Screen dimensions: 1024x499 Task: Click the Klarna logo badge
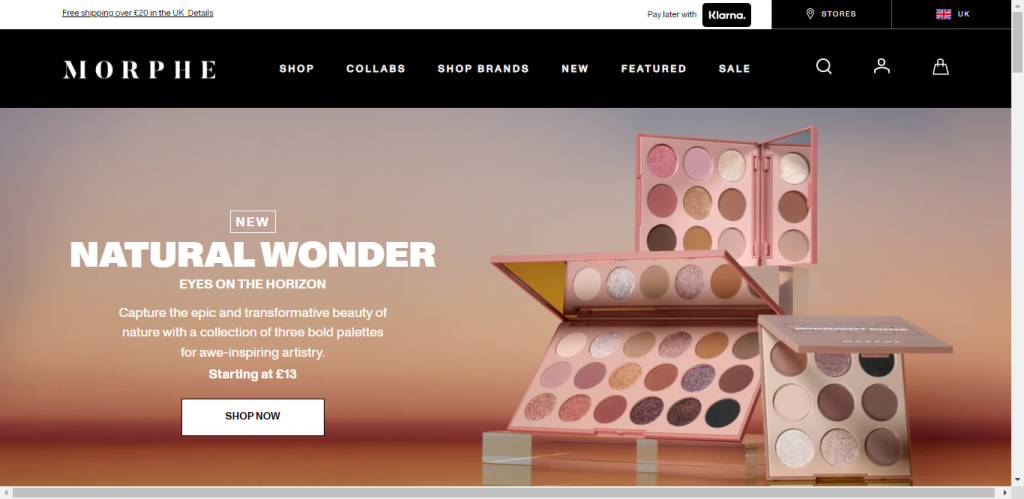tap(726, 15)
